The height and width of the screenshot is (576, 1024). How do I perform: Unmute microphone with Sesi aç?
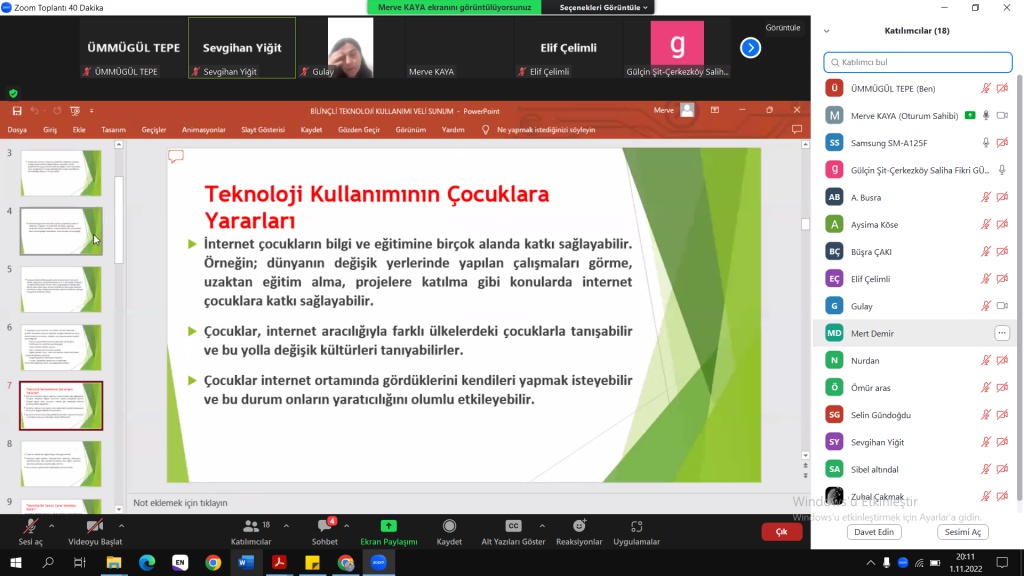click(x=30, y=527)
